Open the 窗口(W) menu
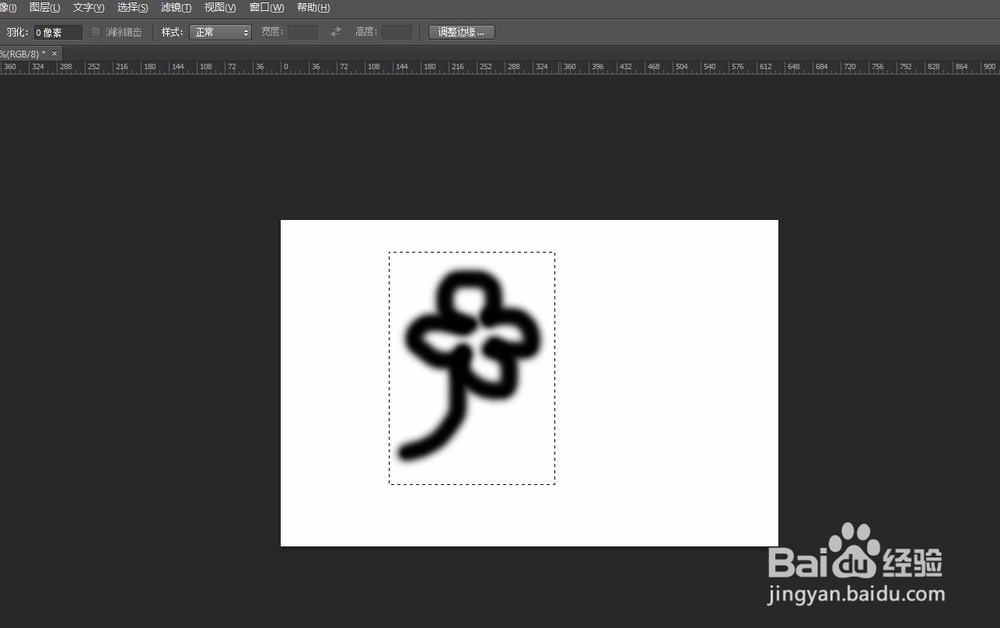Image resolution: width=1000 pixels, height=628 pixels. point(267,8)
